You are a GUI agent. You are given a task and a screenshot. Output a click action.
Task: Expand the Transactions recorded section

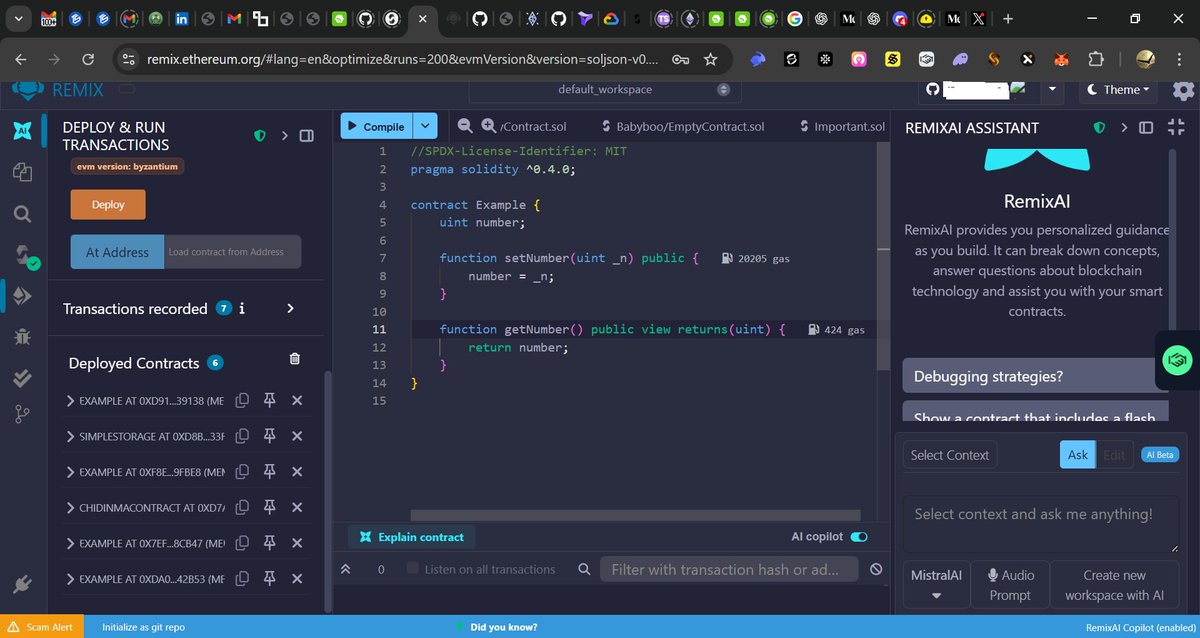(x=290, y=309)
